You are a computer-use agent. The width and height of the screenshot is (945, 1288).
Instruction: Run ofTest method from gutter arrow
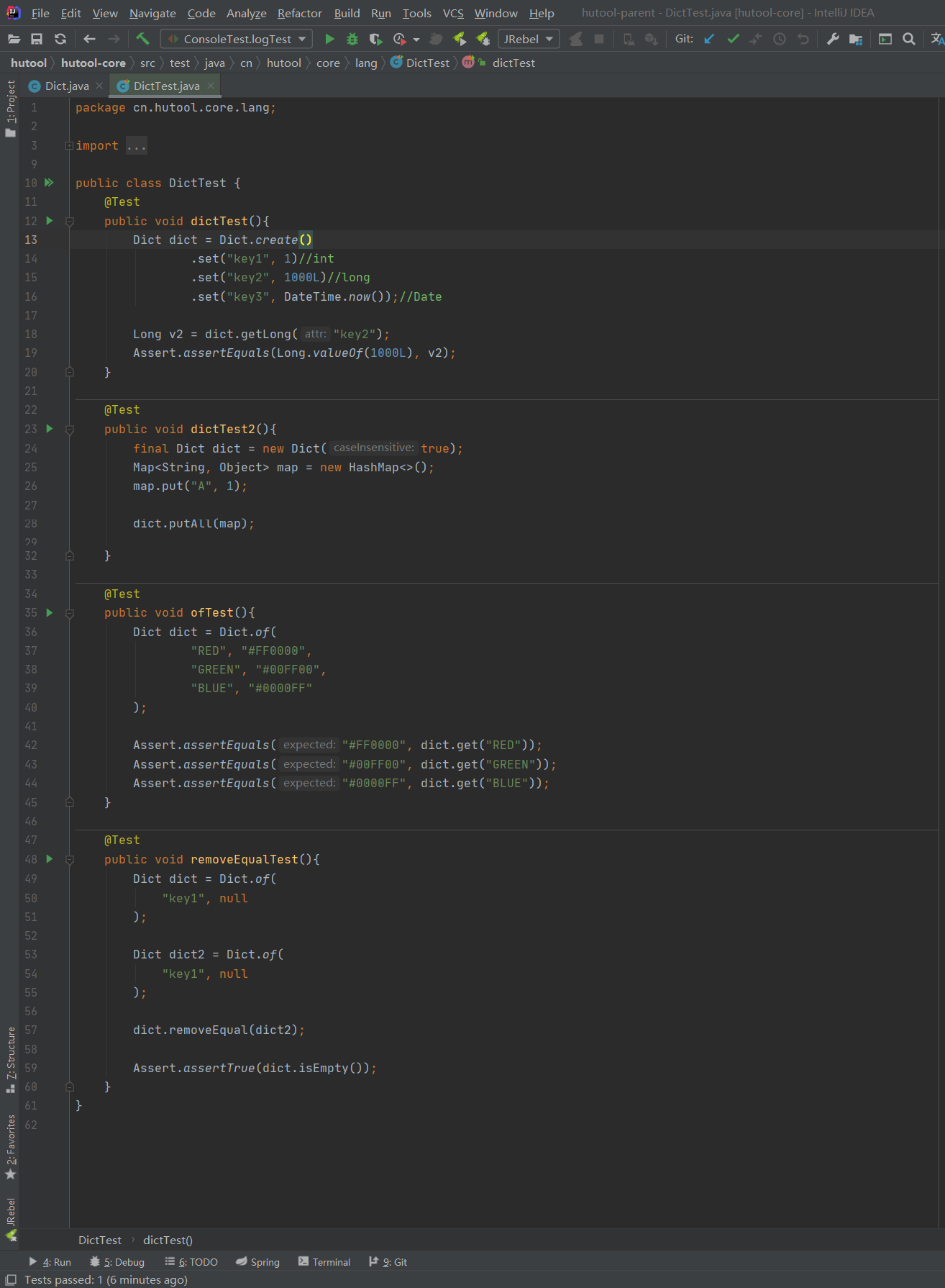50,612
